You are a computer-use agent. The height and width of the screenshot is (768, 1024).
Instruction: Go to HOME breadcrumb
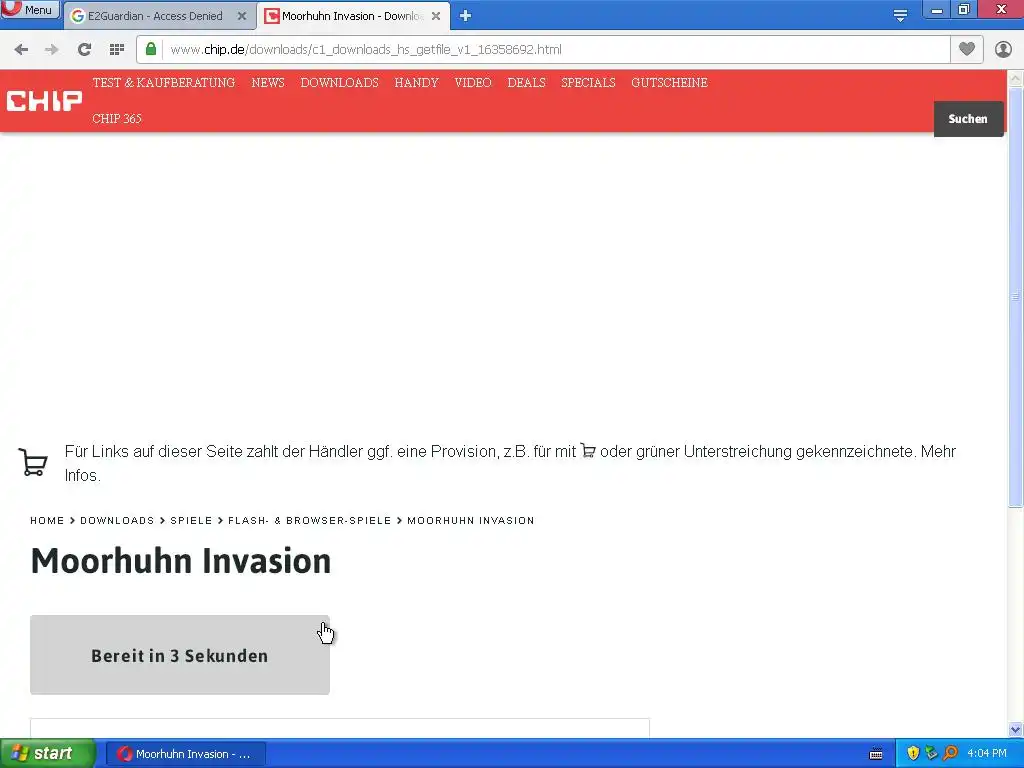click(x=47, y=520)
